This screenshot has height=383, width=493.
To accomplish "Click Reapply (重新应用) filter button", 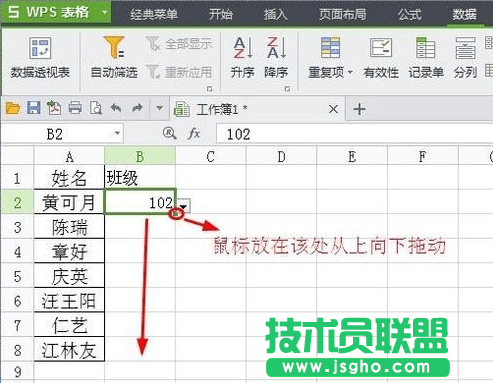I will point(179,72).
